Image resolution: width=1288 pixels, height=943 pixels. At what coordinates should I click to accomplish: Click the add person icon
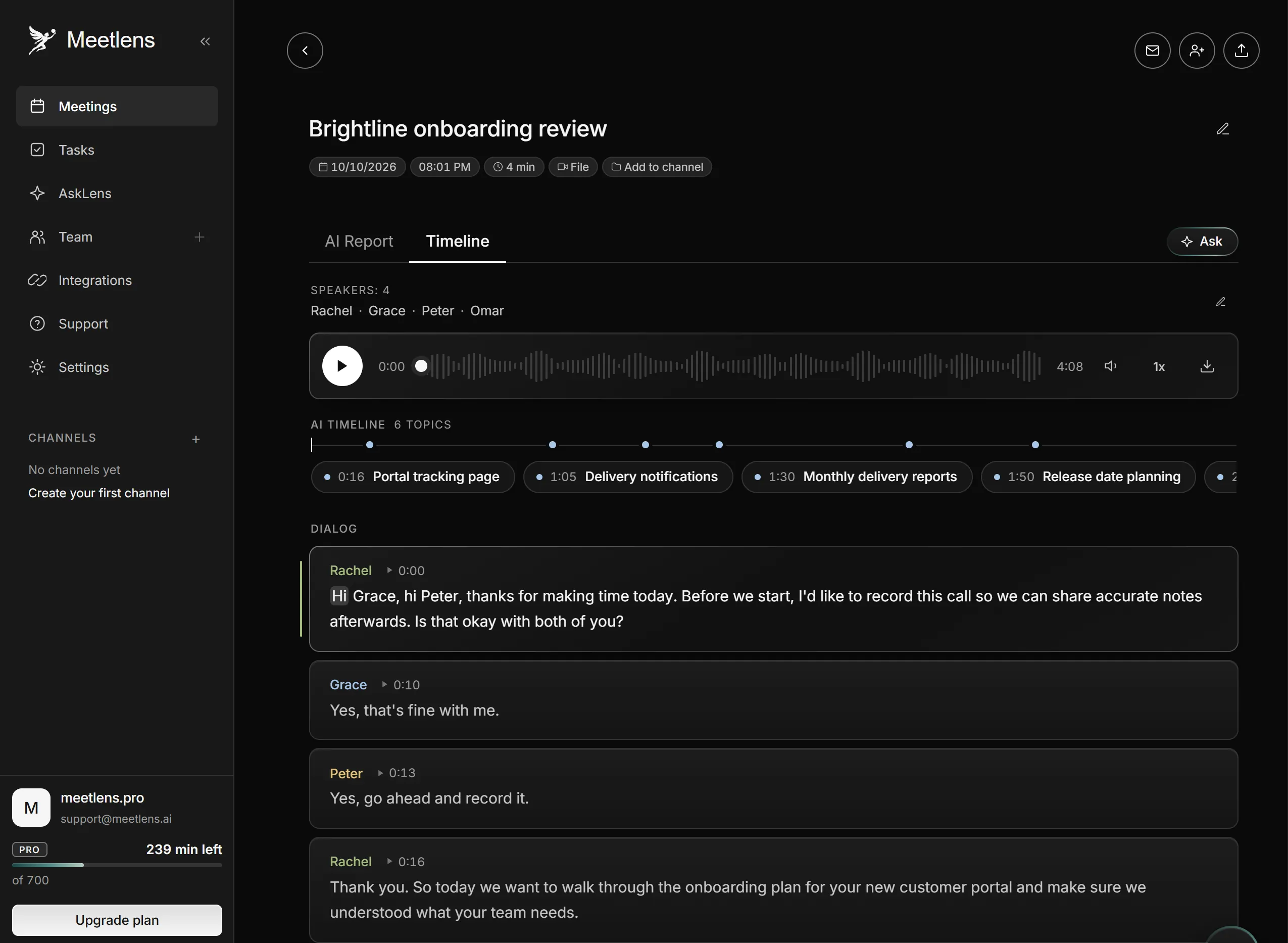[x=1197, y=50]
